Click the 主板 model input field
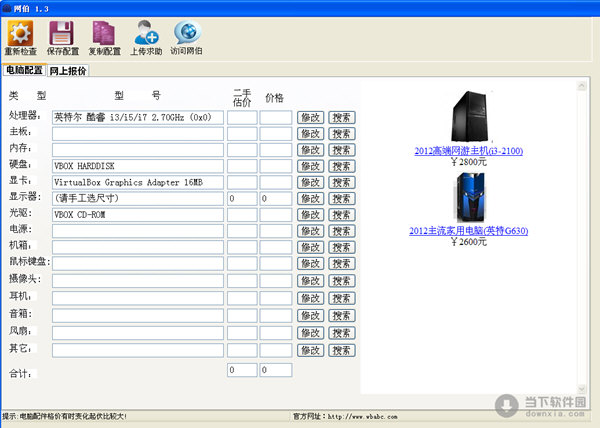The width and height of the screenshot is (600, 428). click(x=138, y=133)
